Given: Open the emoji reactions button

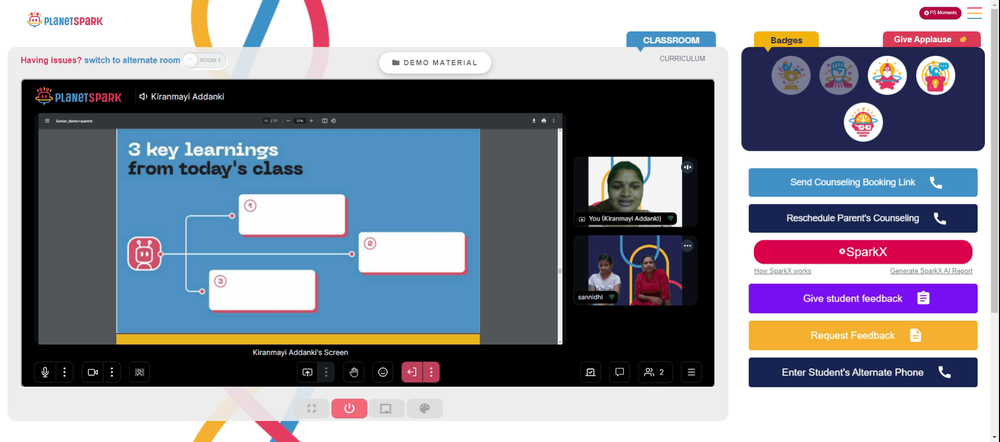Looking at the screenshot, I should (x=383, y=372).
